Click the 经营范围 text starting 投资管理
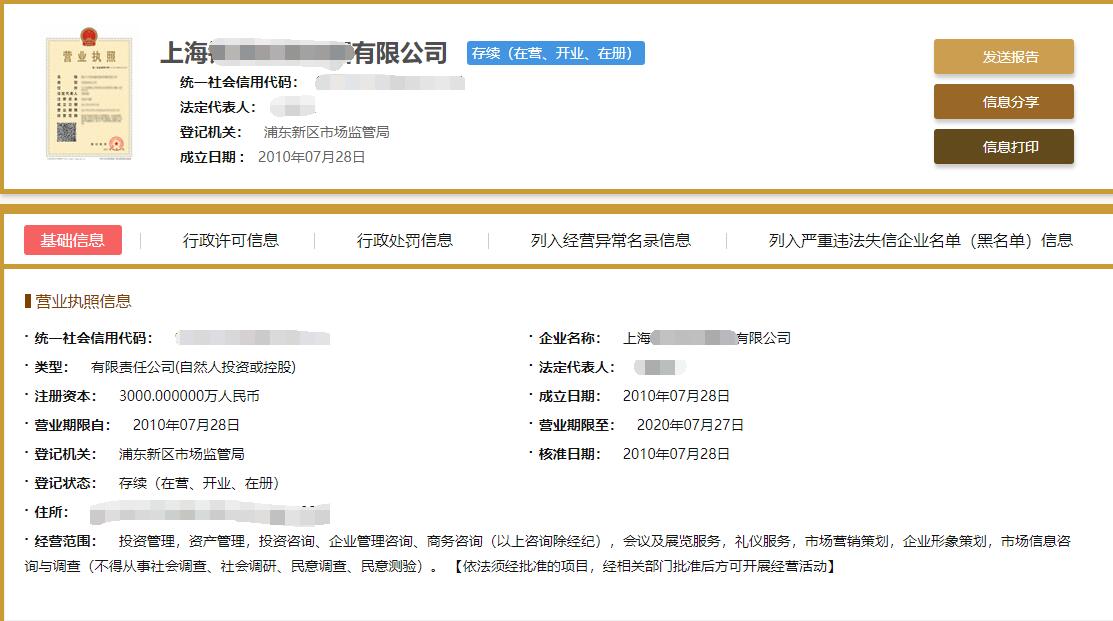This screenshot has height=621, width=1113. coord(547,554)
